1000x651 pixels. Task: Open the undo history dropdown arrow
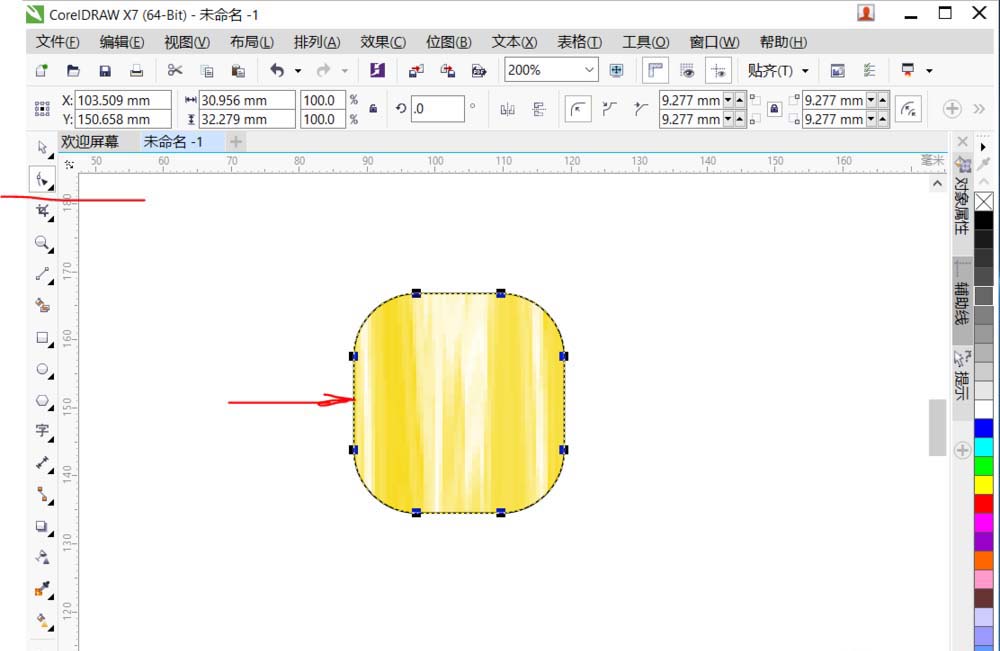[x=298, y=71]
